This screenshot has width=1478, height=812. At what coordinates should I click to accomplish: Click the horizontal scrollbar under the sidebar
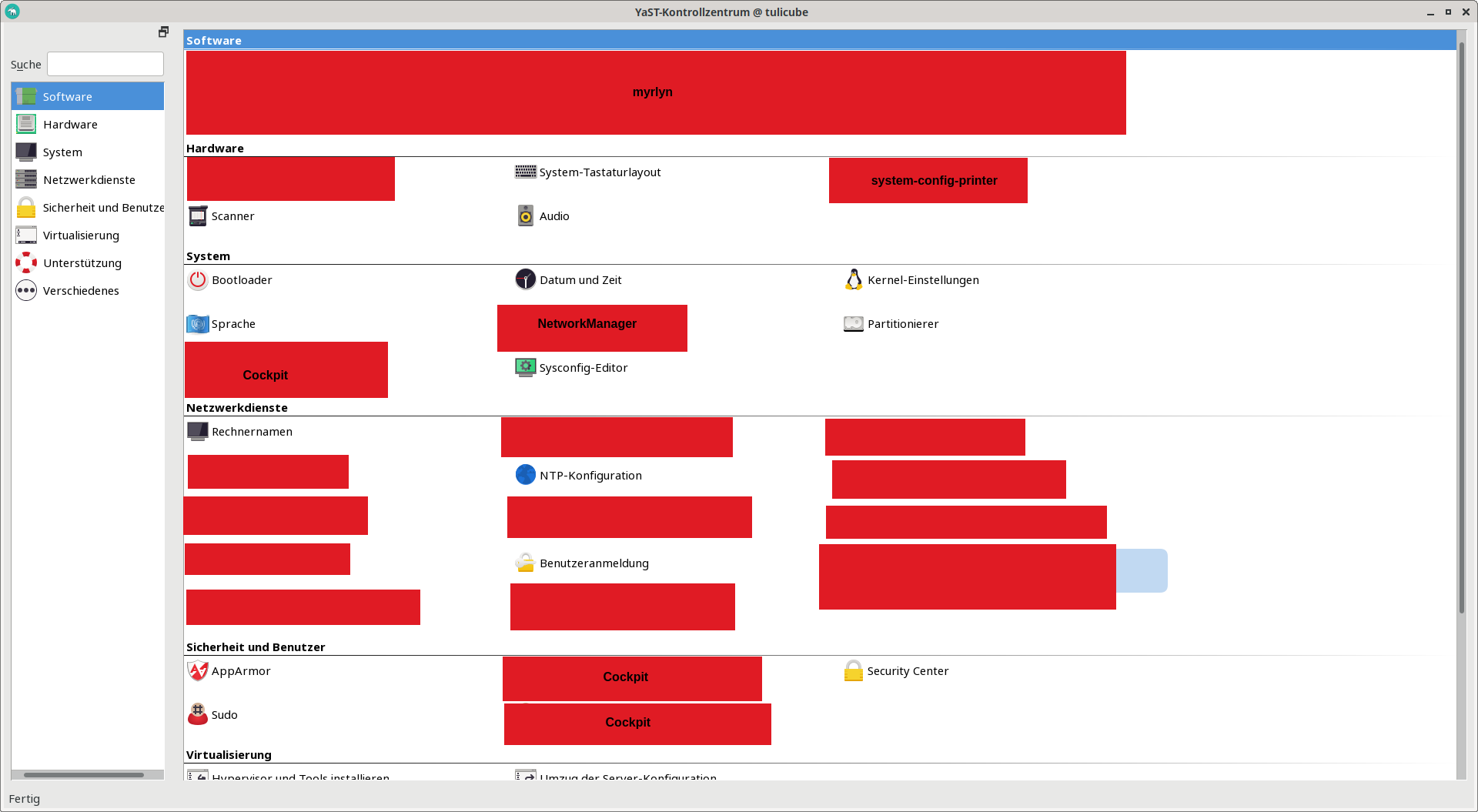pos(84,775)
